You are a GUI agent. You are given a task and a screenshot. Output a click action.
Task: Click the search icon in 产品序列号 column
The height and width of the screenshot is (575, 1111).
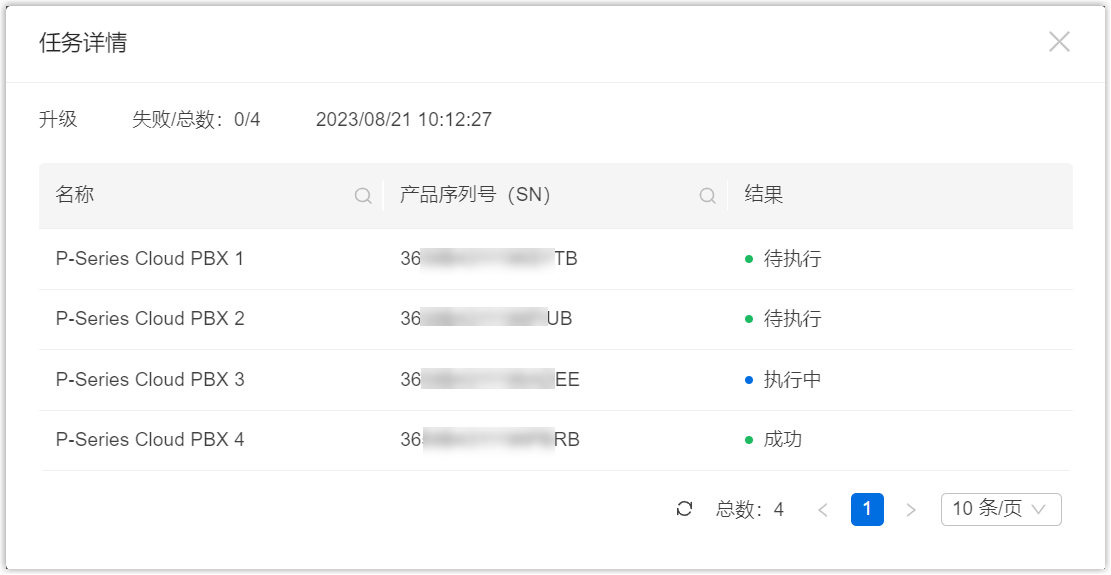coord(707,196)
